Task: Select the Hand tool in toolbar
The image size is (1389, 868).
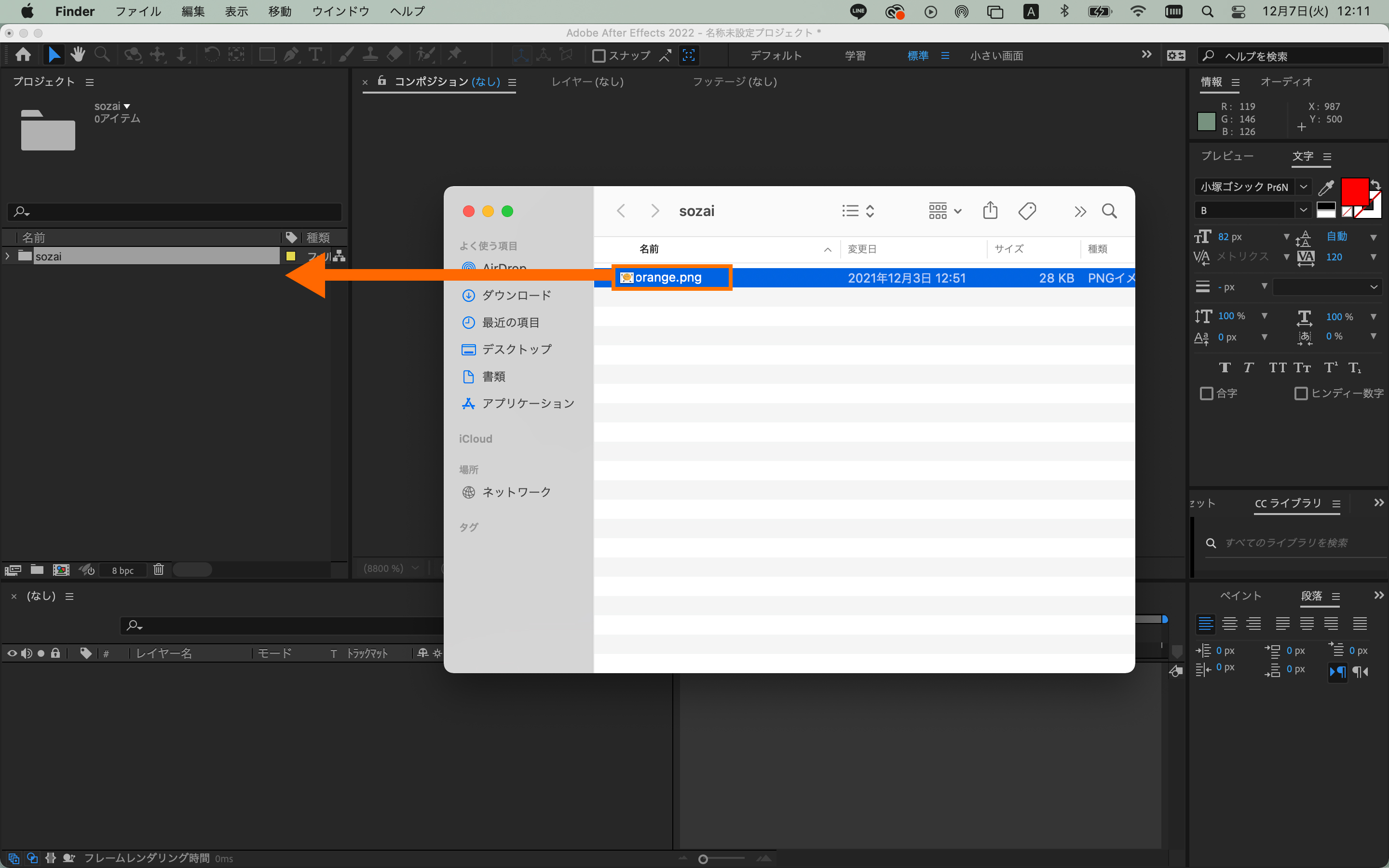Action: (78, 55)
